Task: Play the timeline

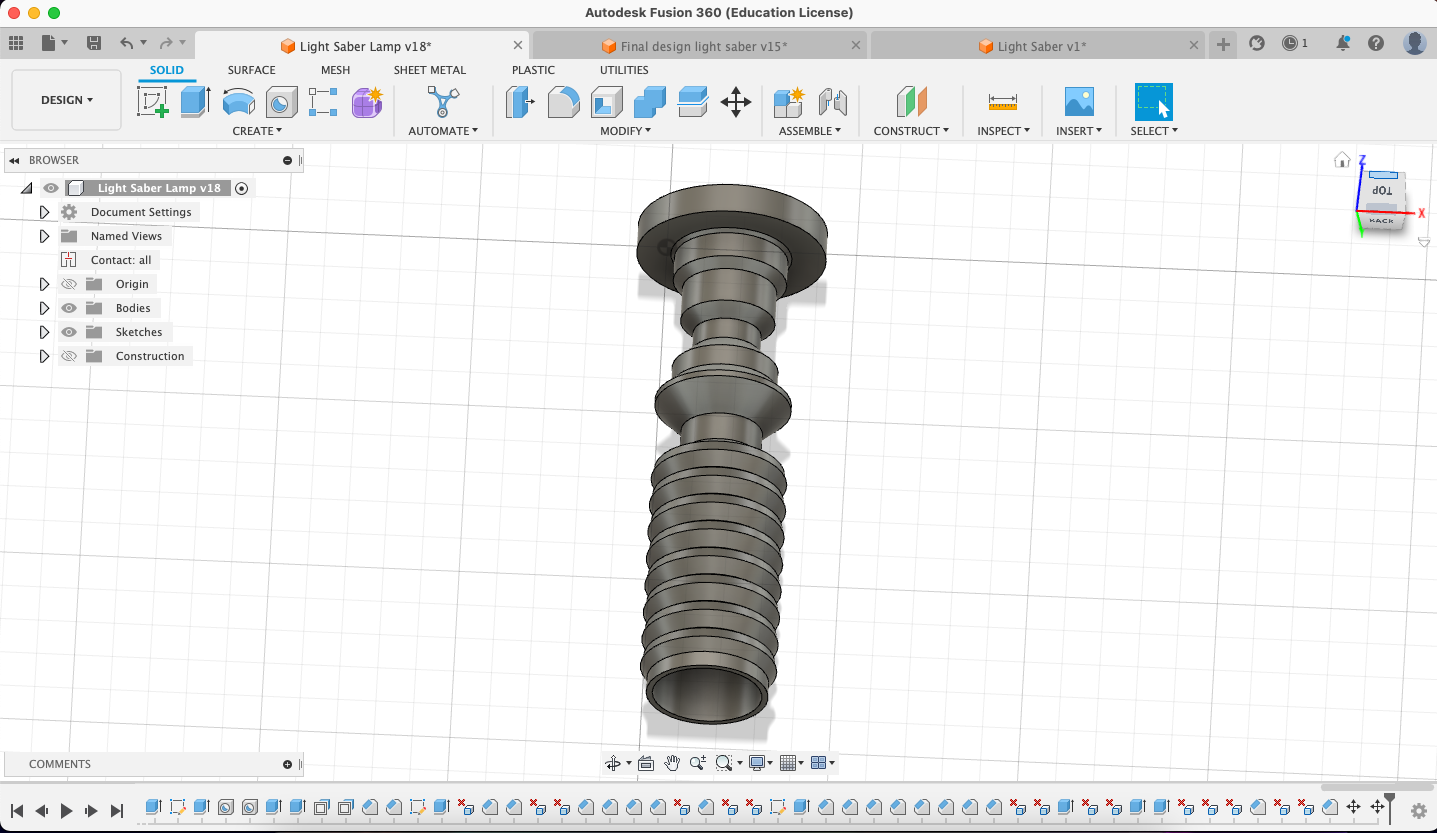Action: 67,811
